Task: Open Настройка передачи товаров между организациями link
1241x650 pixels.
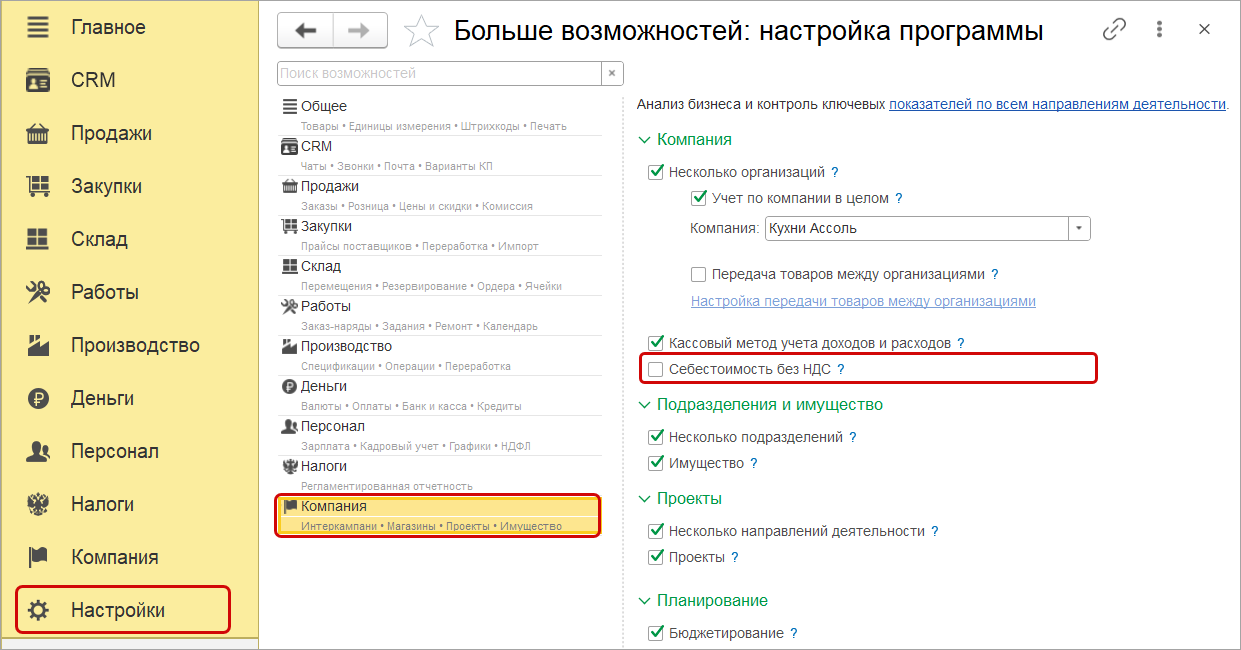Action: tap(863, 301)
